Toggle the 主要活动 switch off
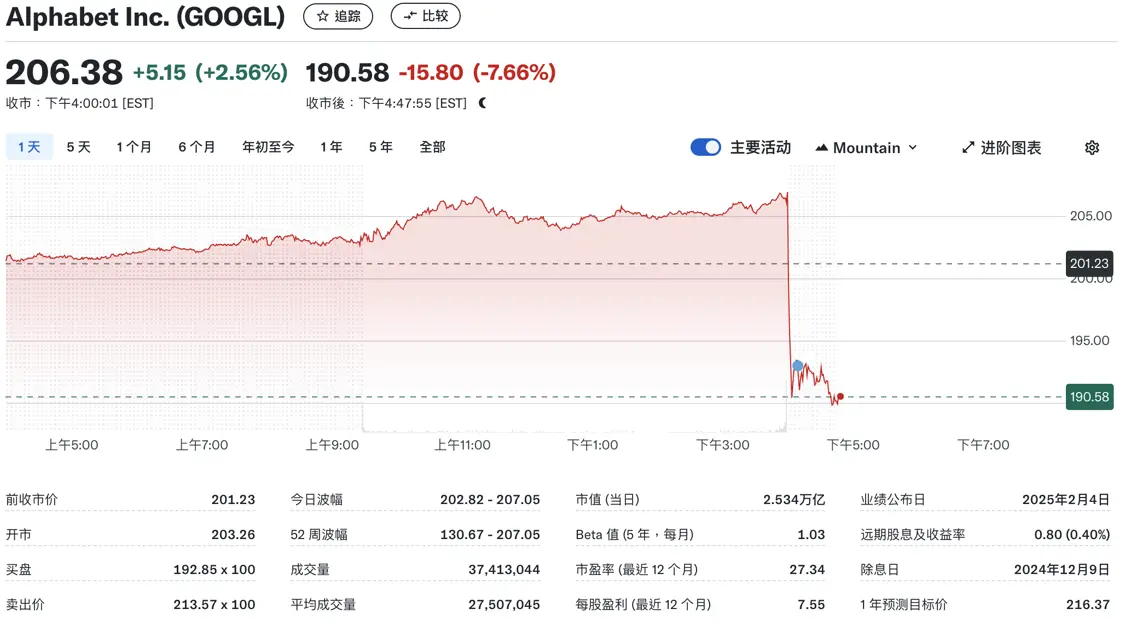1125x632 pixels. 705,148
